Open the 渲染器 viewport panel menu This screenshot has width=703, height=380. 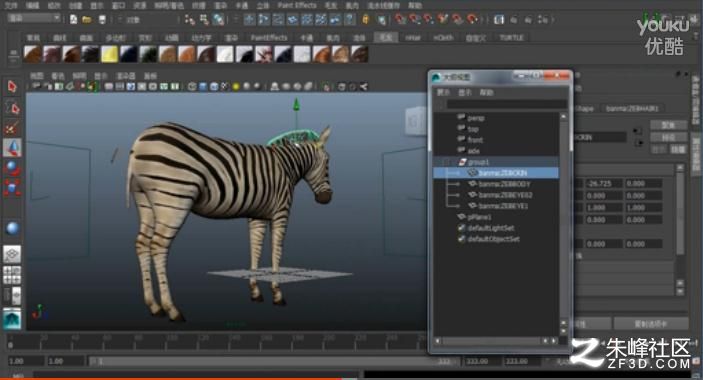click(x=126, y=76)
